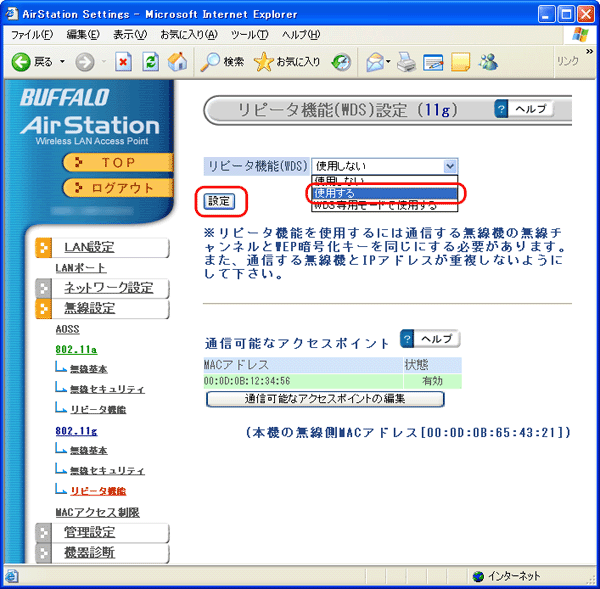The image size is (600, 589).
Task: Click the Home icon in toolbar
Action: click(177, 62)
